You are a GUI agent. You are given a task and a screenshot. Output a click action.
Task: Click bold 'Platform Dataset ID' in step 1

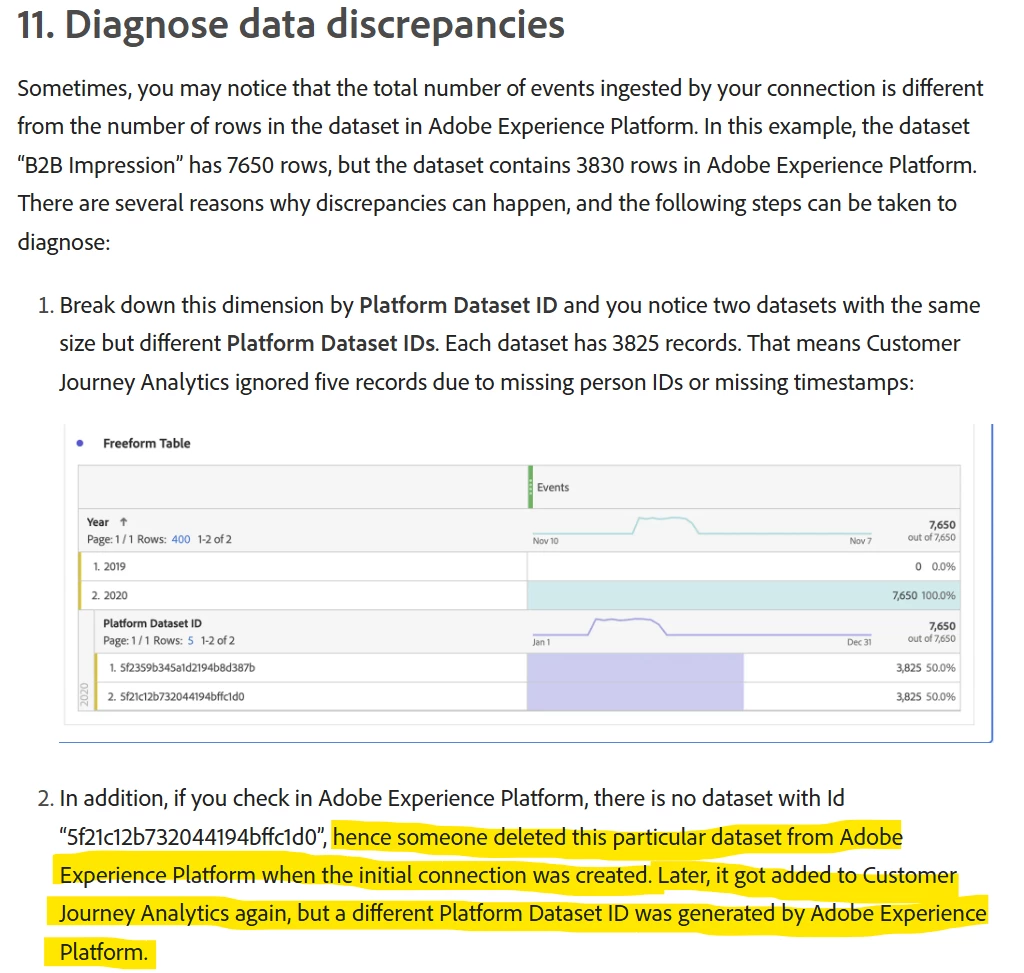click(x=458, y=305)
